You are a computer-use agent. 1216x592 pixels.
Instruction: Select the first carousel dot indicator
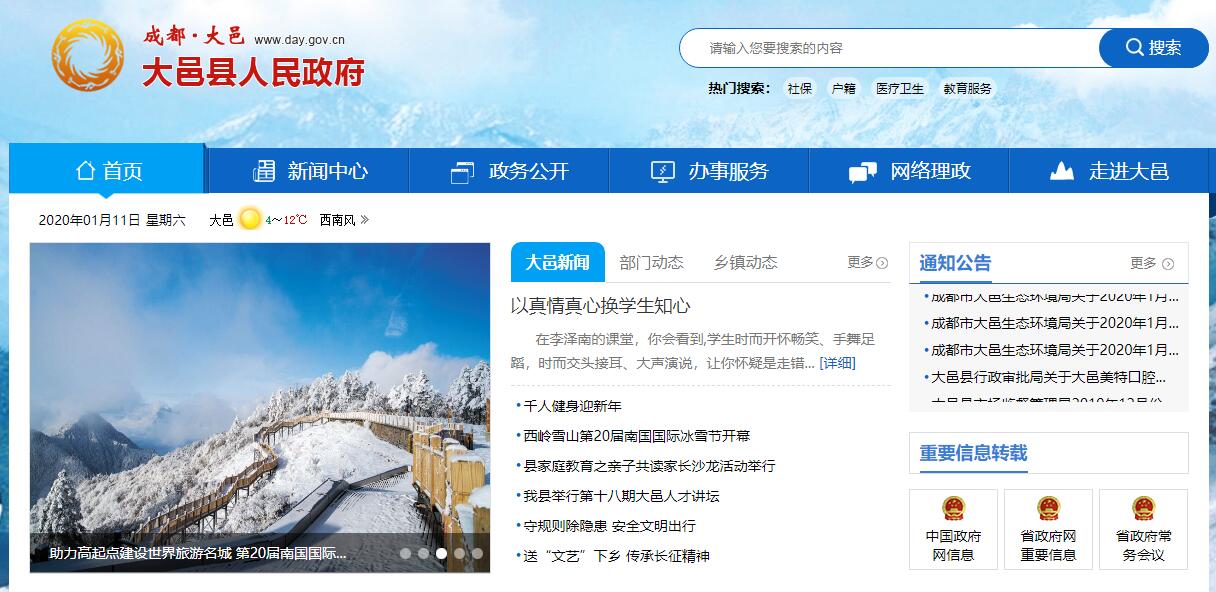(x=405, y=553)
